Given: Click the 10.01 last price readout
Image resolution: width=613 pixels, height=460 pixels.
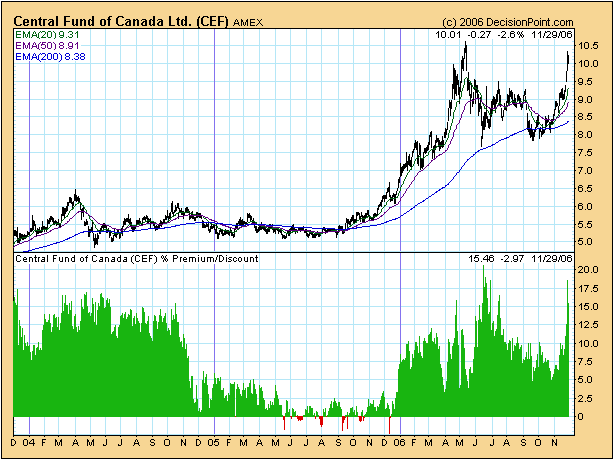Looking at the screenshot, I should click(448, 35).
